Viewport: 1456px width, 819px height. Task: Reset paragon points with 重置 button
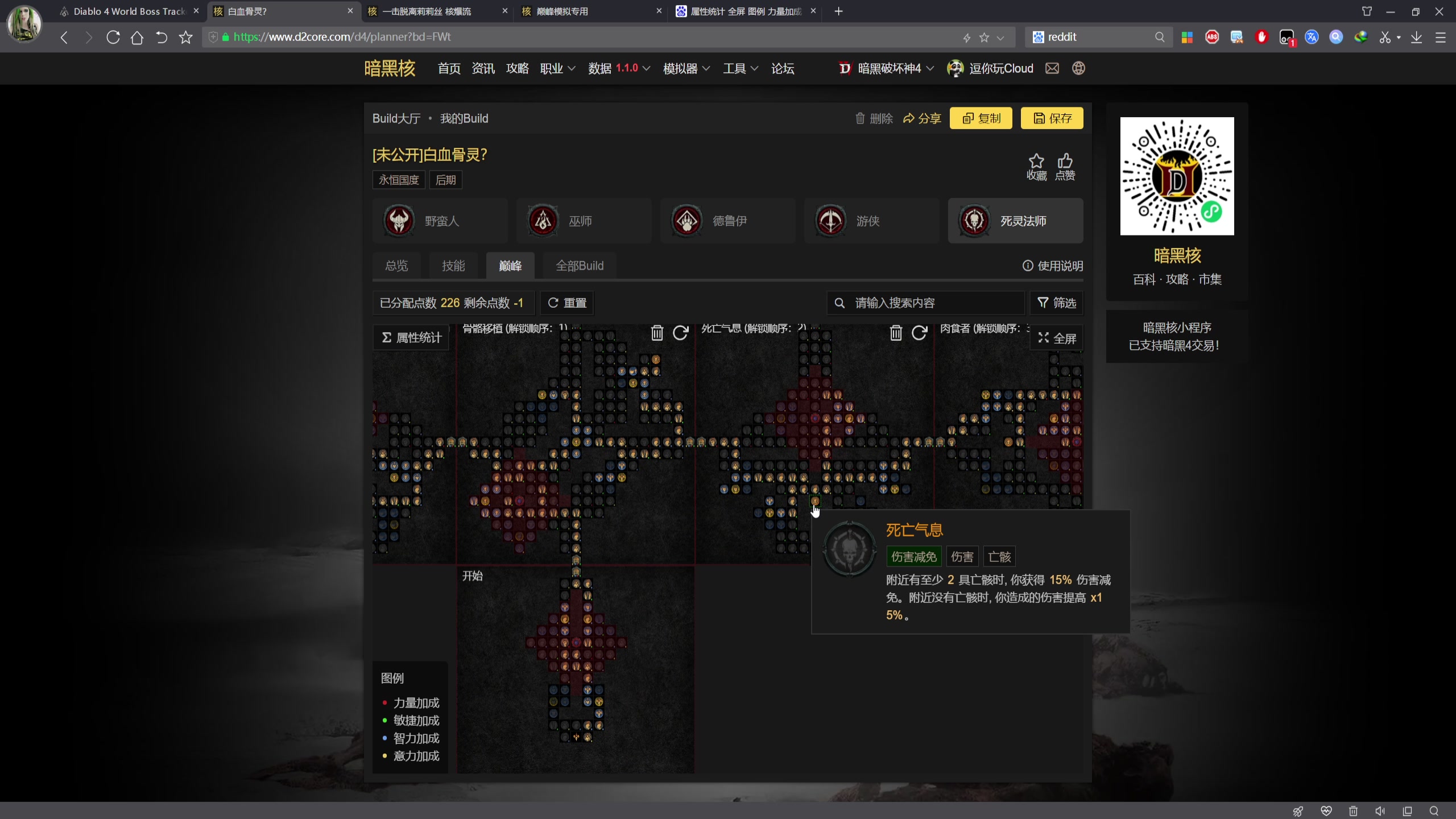567,303
